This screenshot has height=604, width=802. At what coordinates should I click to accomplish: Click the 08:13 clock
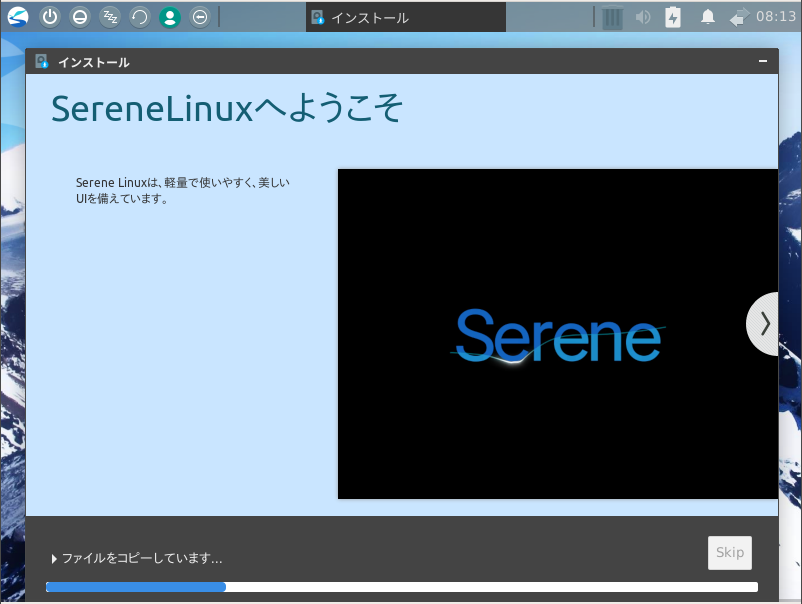point(775,16)
